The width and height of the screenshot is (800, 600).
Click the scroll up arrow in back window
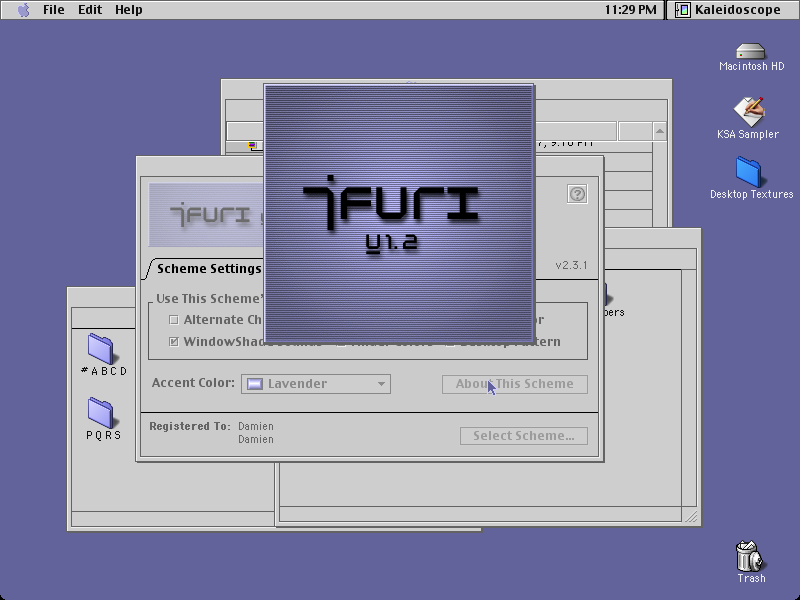660,131
